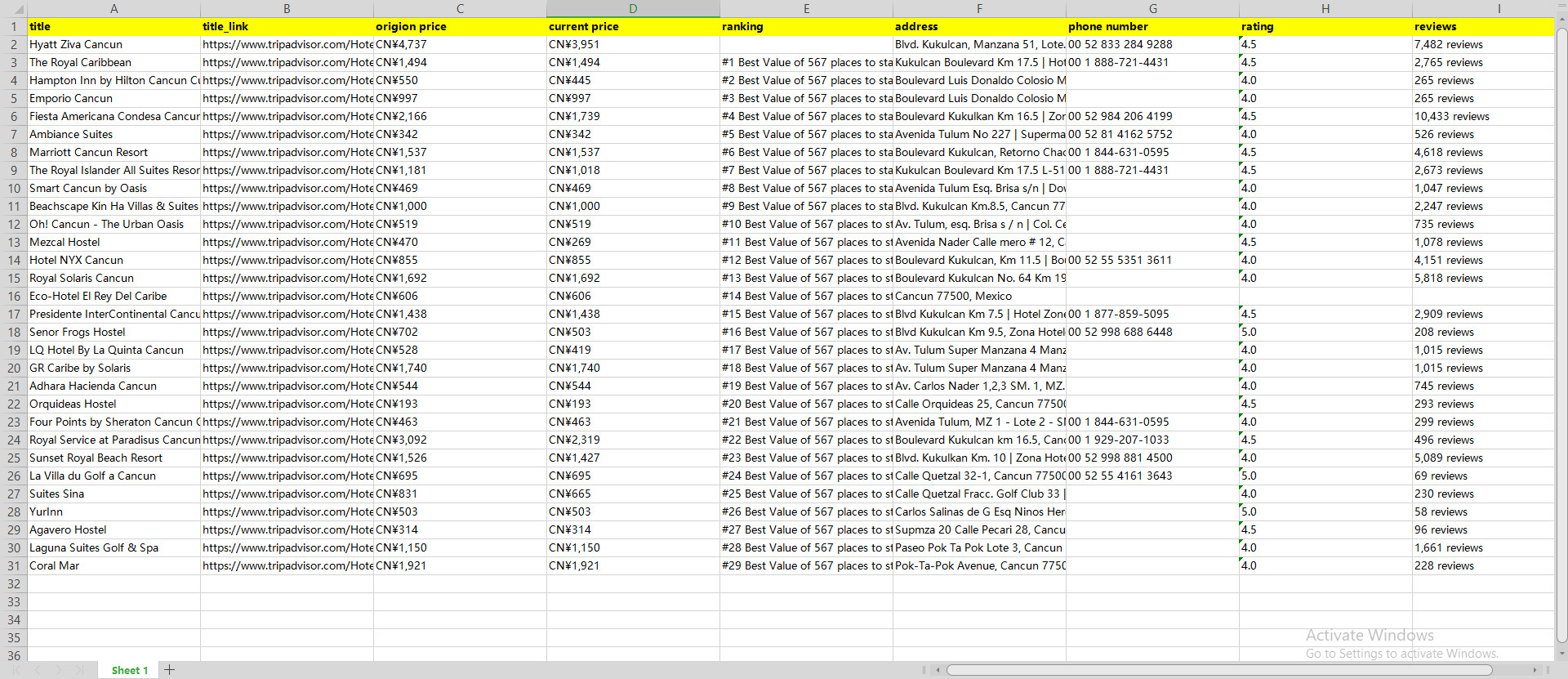The image size is (1568, 679).
Task: Select the Emporio Cancun cell
Action: (114, 99)
